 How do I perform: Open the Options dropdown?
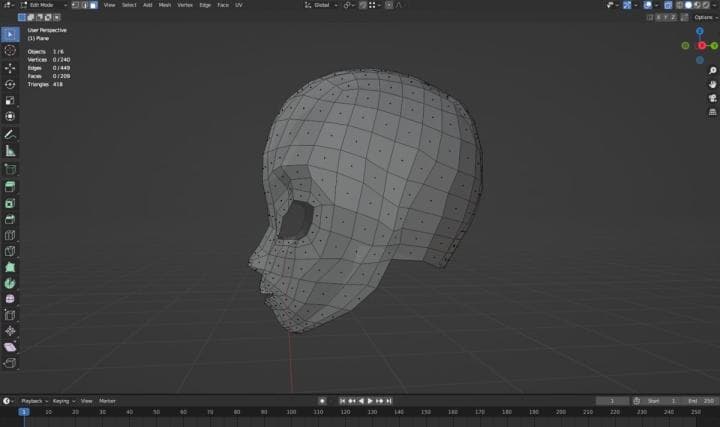tap(705, 17)
